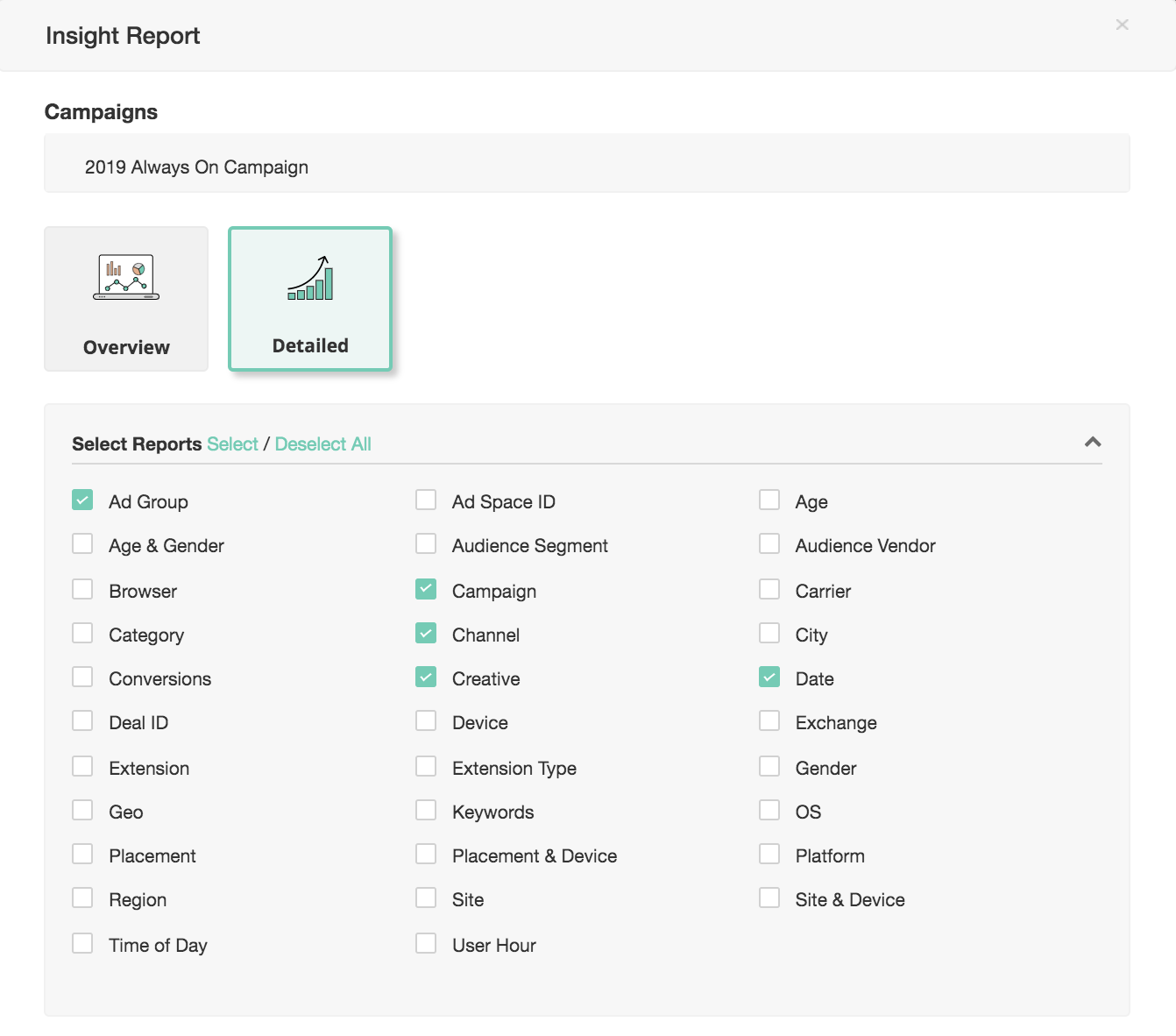Screen dimensions: 1176x1036
Task: Click the Overview dashboard chart icon
Action: 126,277
